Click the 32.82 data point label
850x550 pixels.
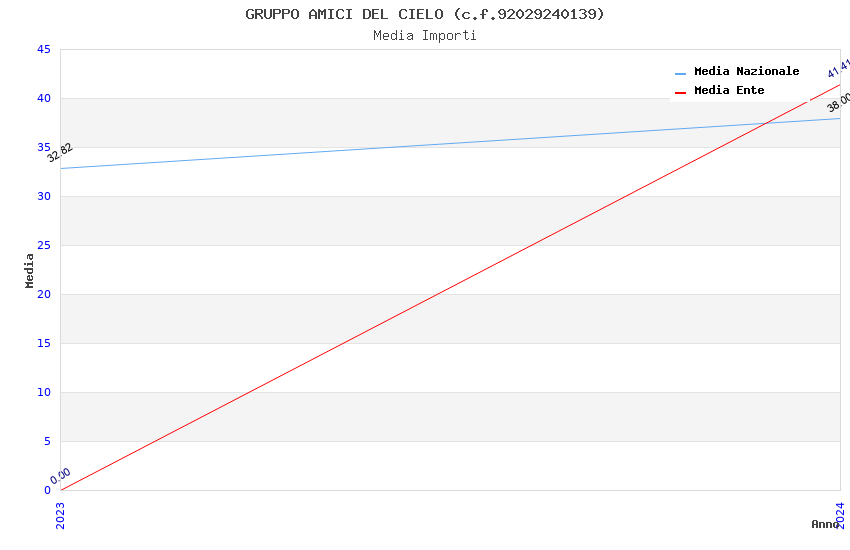pyautogui.click(x=60, y=152)
